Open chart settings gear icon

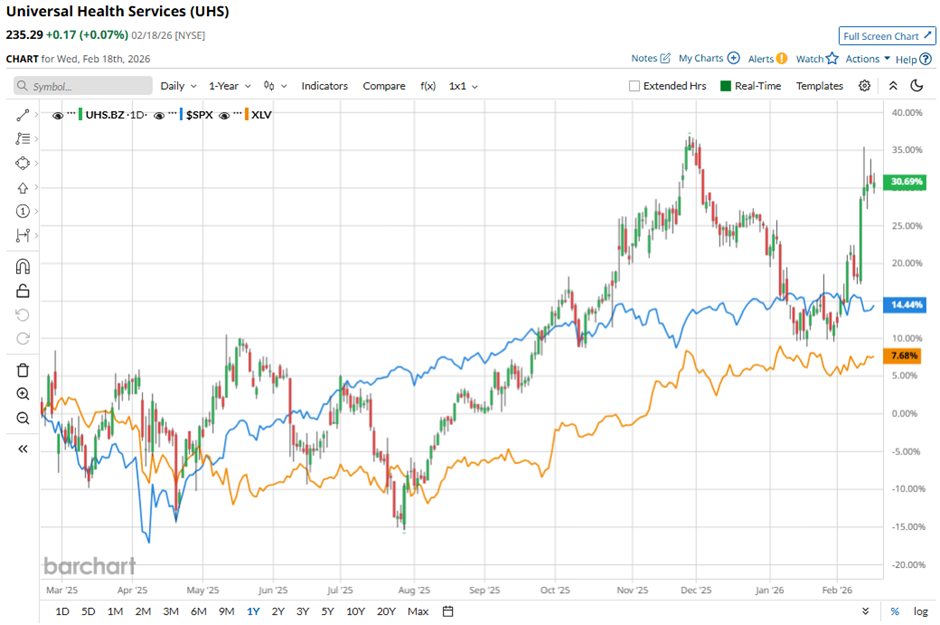click(x=864, y=86)
